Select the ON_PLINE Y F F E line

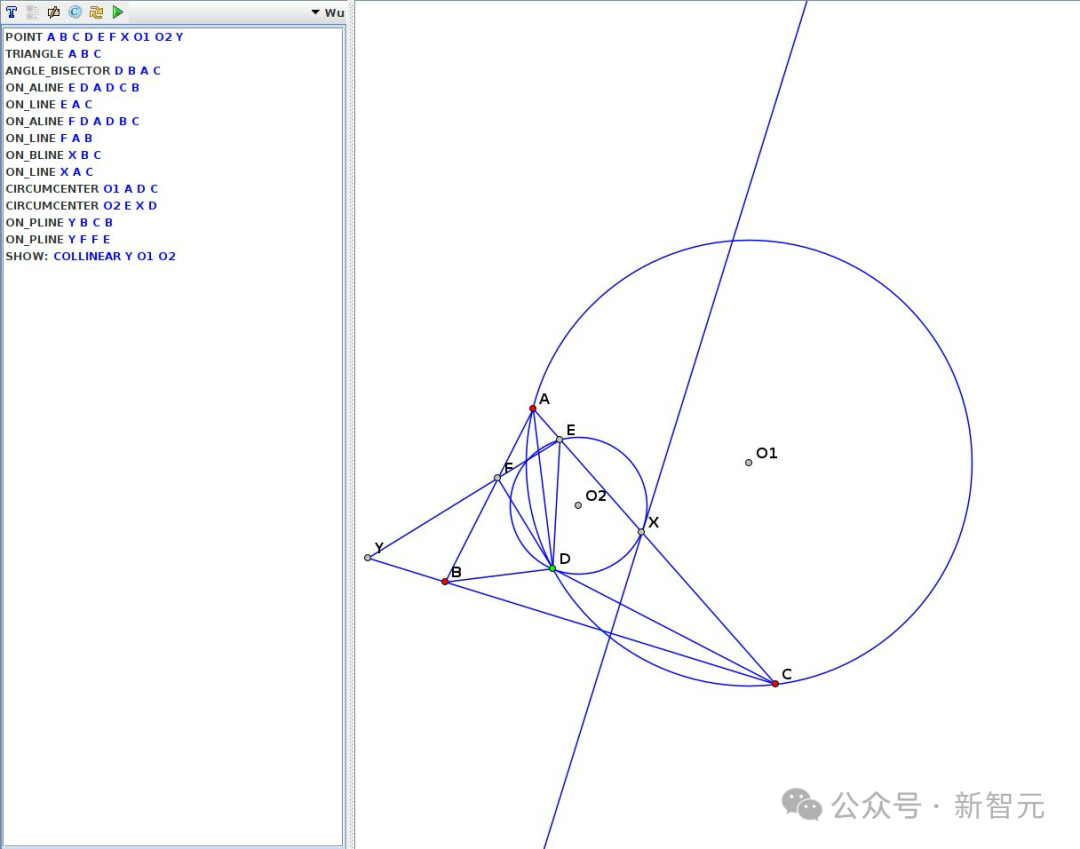(x=58, y=239)
